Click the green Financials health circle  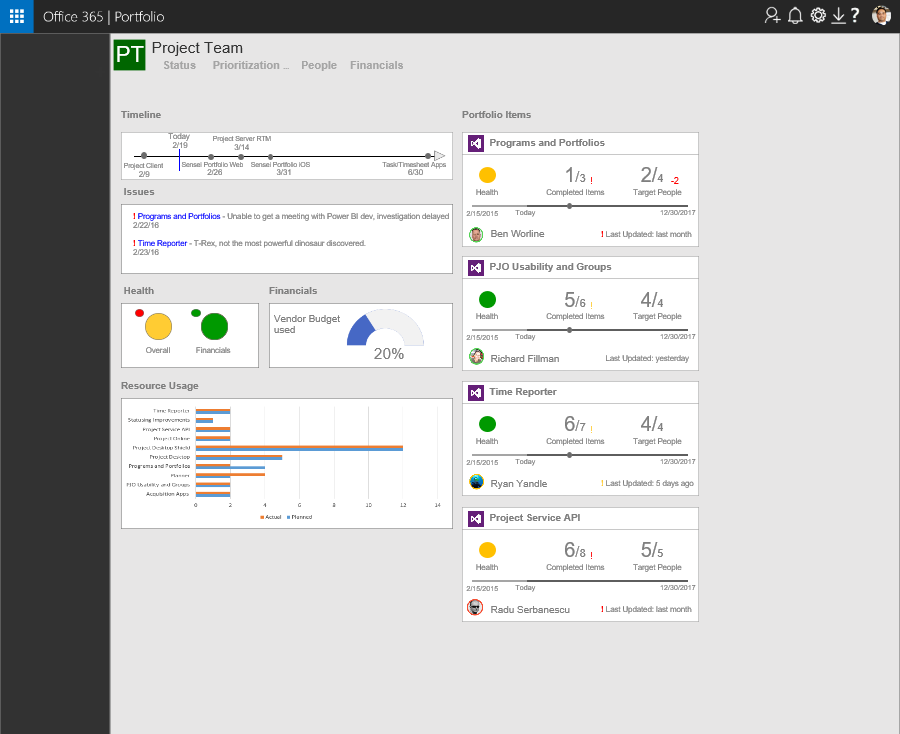(x=214, y=327)
